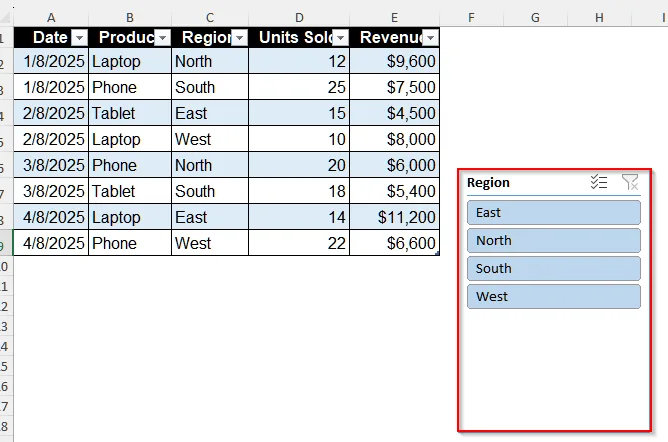Click the $4,500 revenue cell
The image size is (668, 442).
(x=394, y=113)
